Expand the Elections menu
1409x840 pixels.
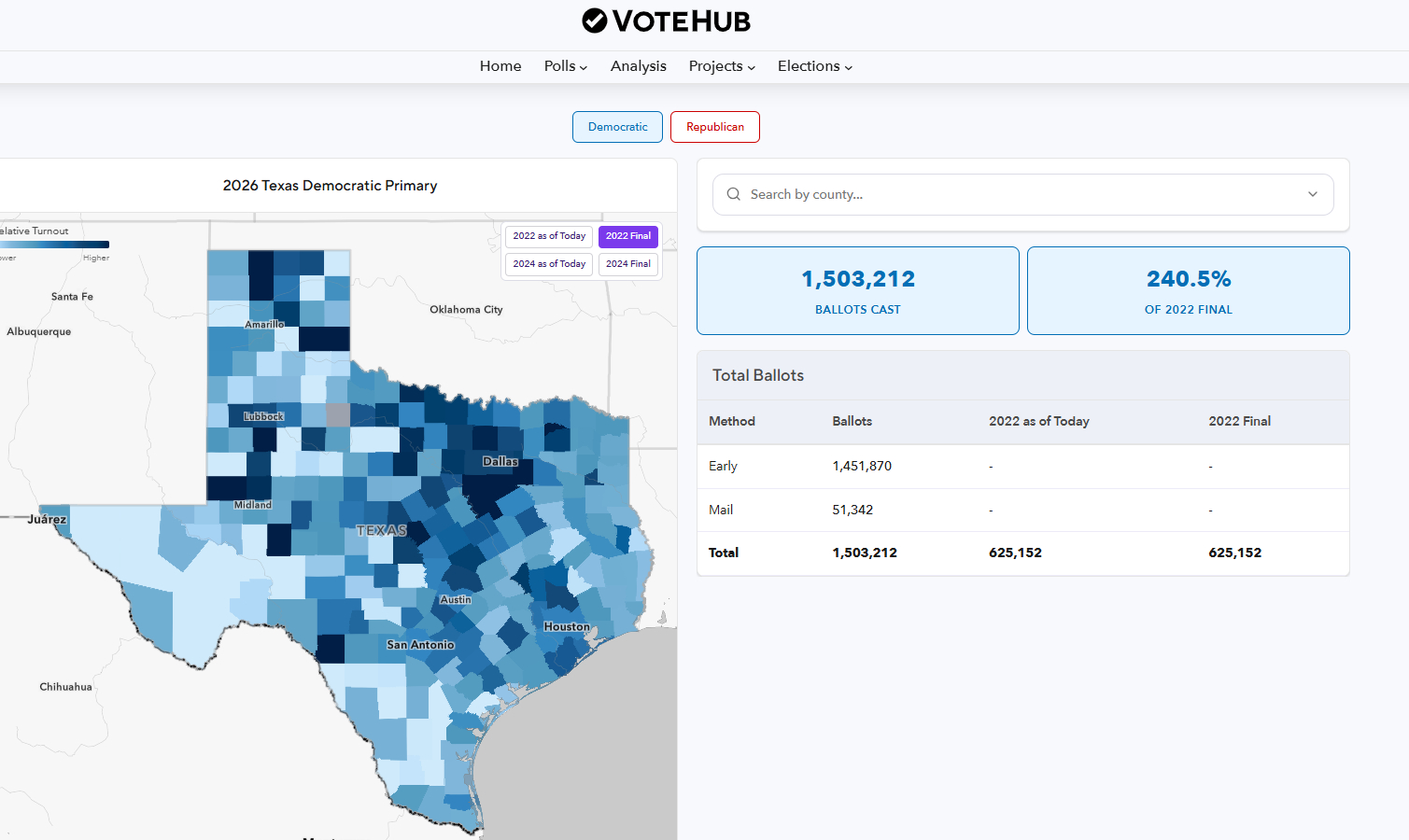tap(814, 66)
